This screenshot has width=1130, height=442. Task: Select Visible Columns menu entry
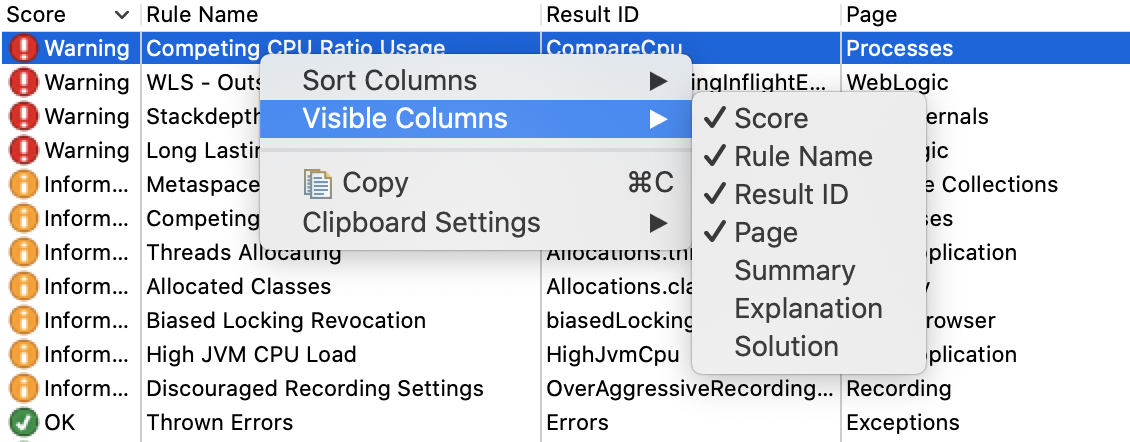404,119
